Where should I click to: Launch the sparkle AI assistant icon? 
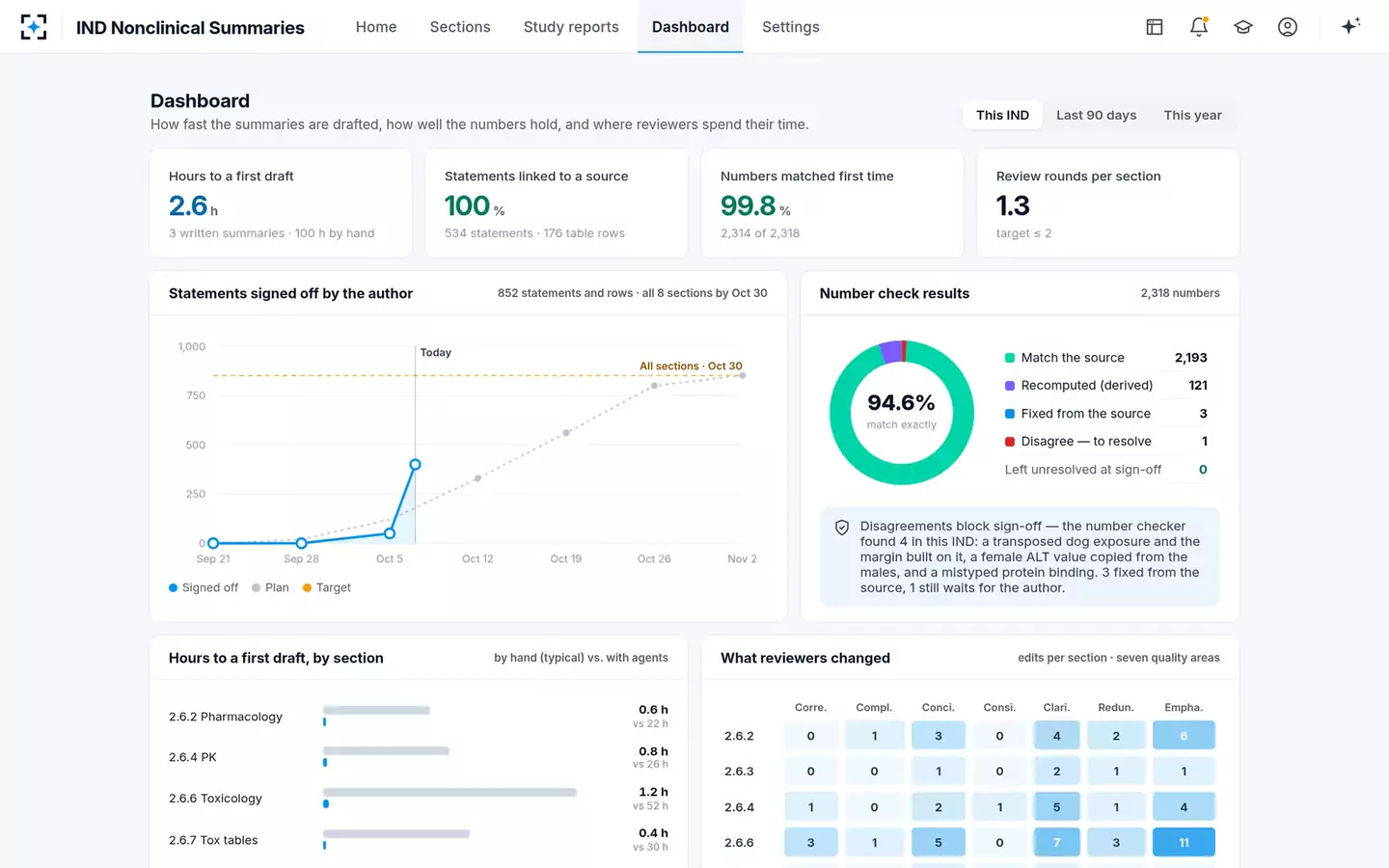[x=1350, y=26]
